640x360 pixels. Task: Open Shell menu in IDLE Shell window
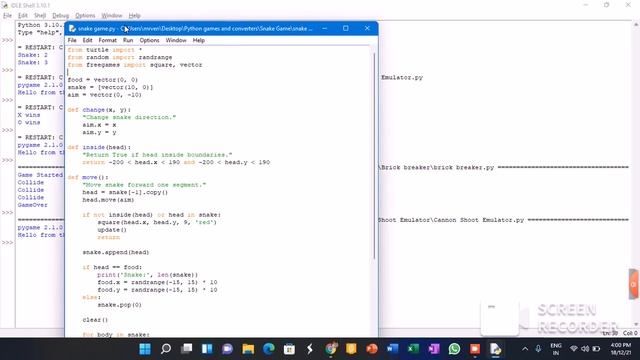[40, 16]
